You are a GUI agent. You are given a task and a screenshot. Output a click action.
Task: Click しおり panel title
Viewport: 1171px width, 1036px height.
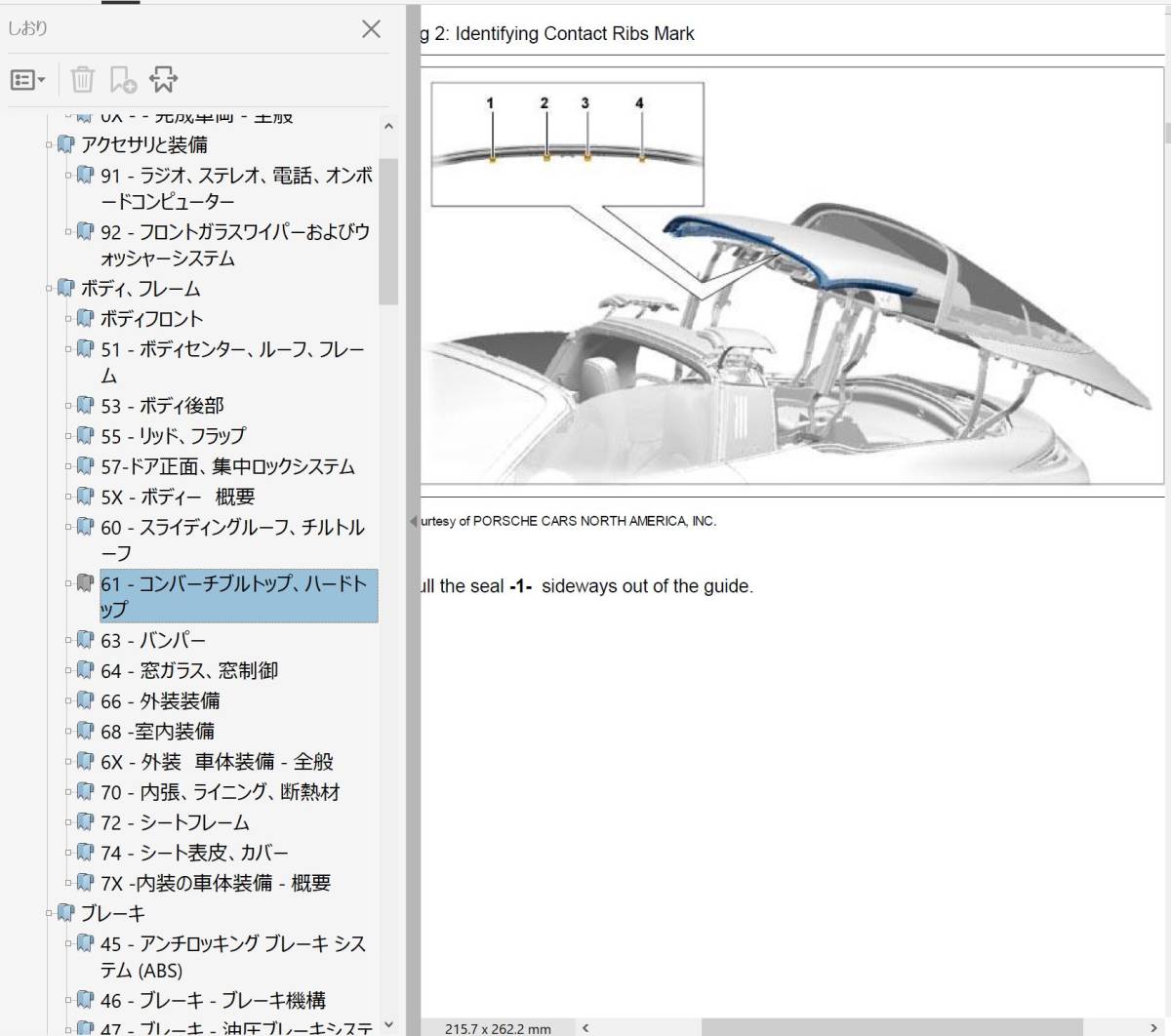(x=27, y=28)
